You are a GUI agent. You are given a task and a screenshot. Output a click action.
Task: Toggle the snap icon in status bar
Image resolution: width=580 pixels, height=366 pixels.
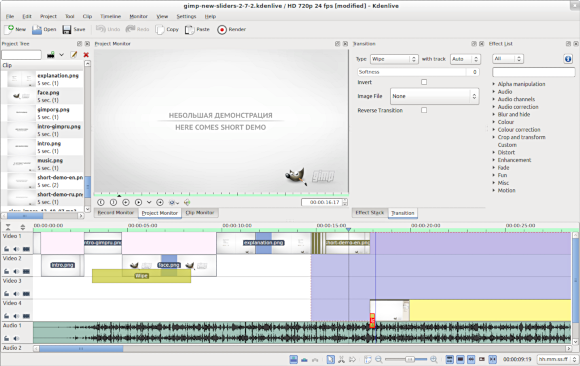click(493, 359)
